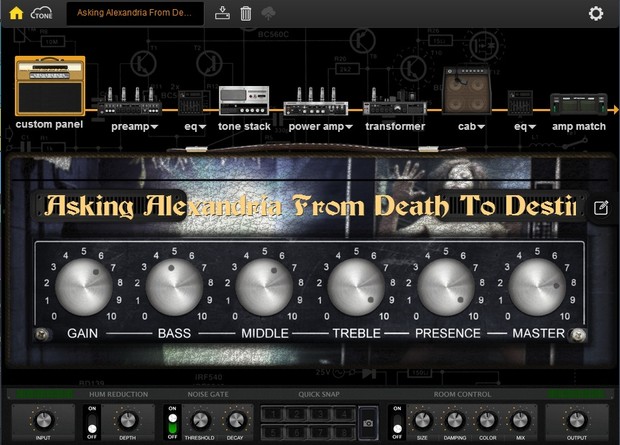Click the save preset download icon
The width and height of the screenshot is (620, 445).
[x=222, y=13]
